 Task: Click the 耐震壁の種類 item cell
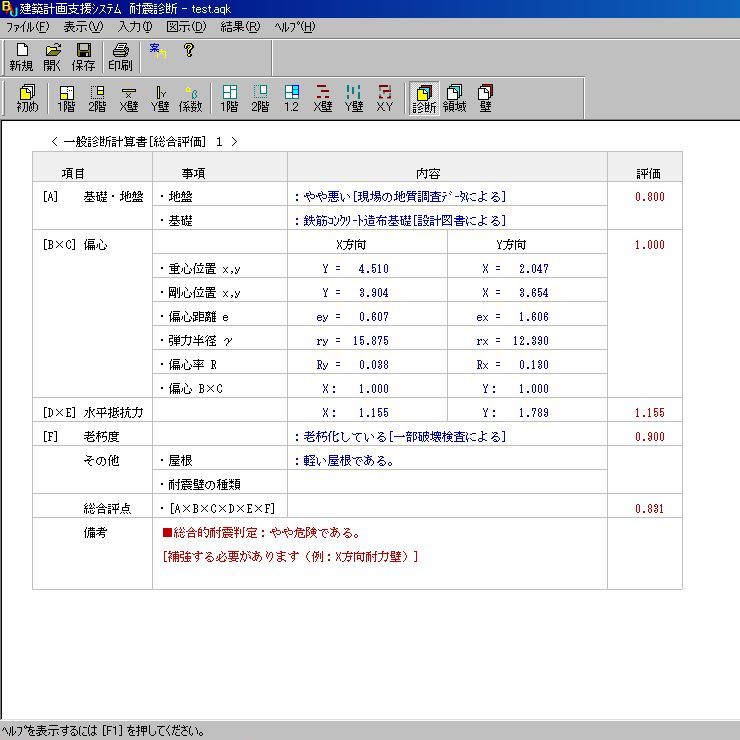pyautogui.click(x=220, y=482)
